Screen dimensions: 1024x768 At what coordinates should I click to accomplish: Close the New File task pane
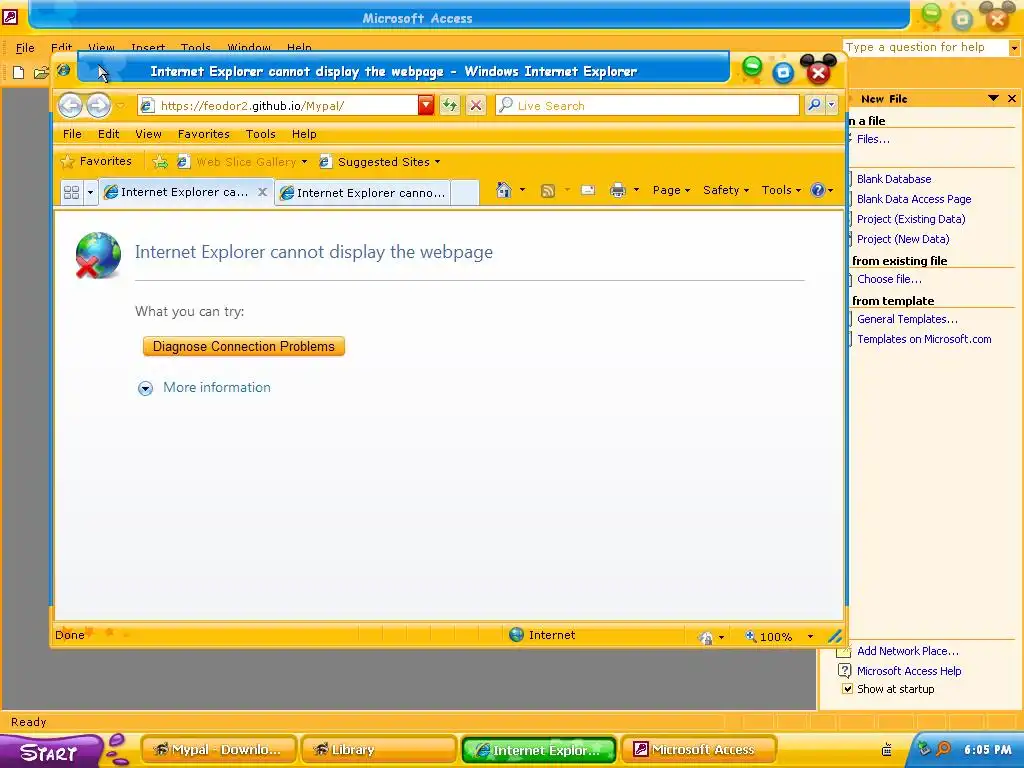pyautogui.click(x=1012, y=99)
